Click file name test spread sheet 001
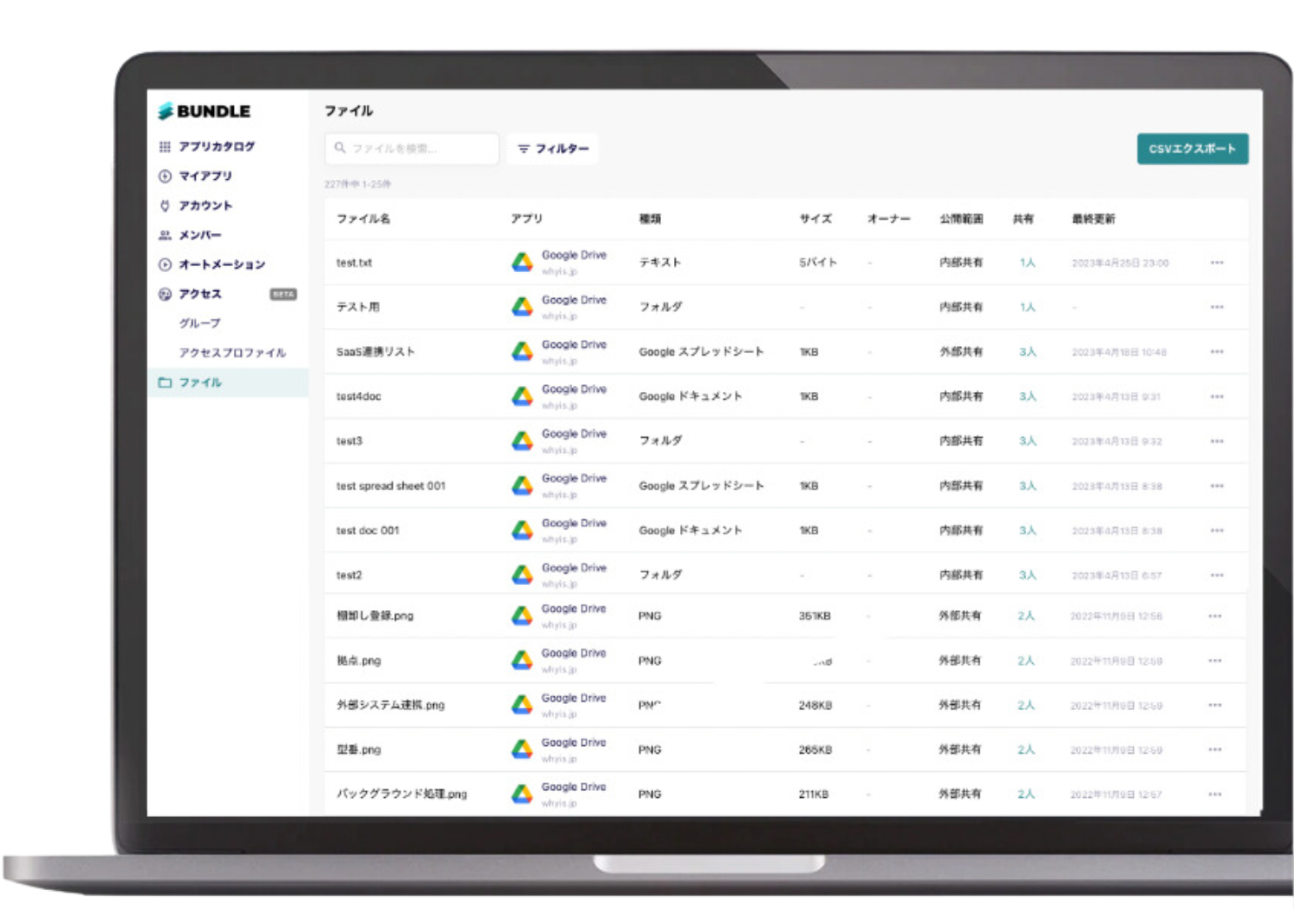This screenshot has width=1294, height=924. (x=390, y=486)
